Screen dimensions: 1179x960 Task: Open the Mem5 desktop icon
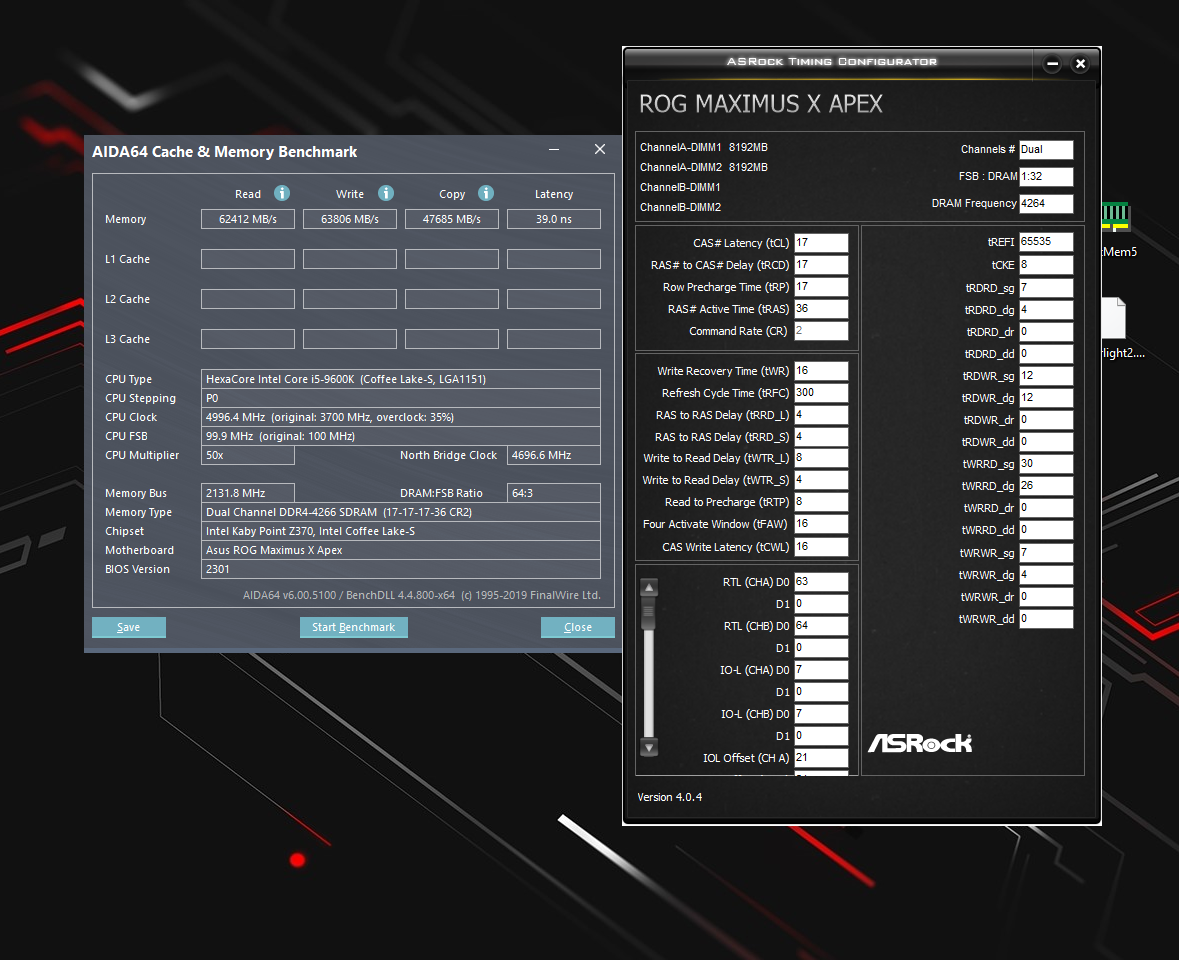pyautogui.click(x=1118, y=229)
